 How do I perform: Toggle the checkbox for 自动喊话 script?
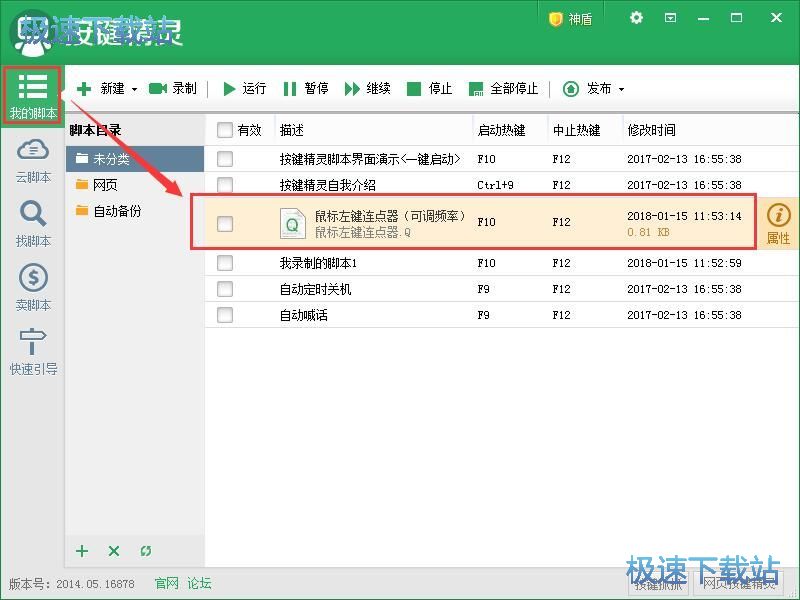pos(225,314)
